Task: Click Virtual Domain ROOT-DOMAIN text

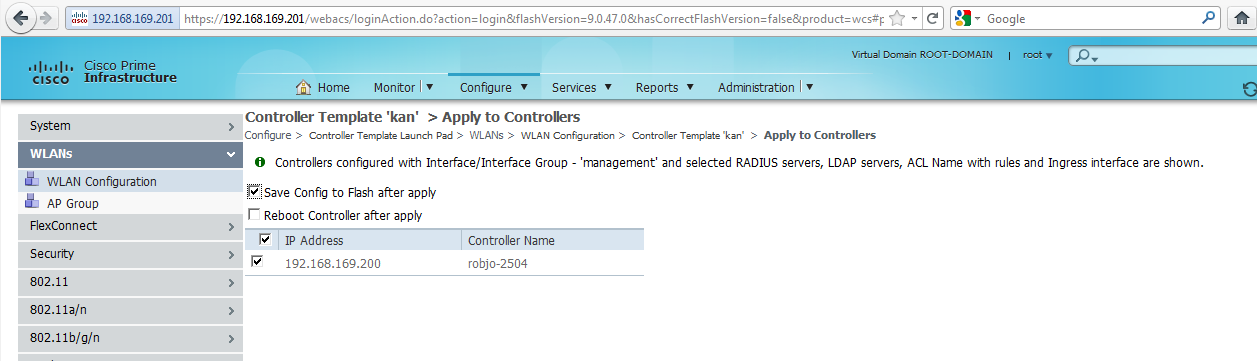Action: (x=922, y=55)
